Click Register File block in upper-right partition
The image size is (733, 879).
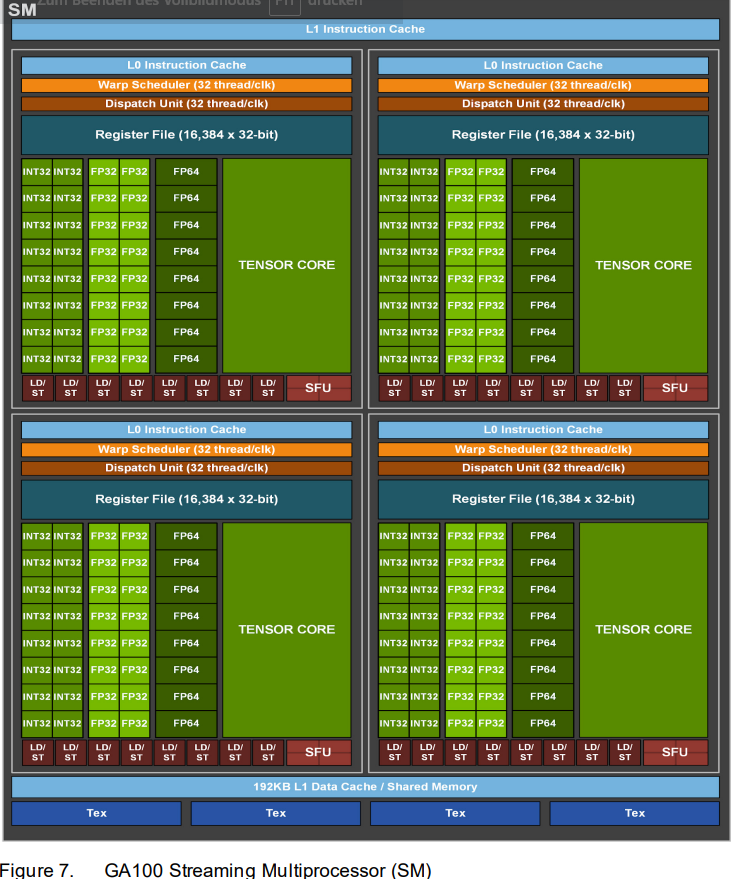click(543, 135)
